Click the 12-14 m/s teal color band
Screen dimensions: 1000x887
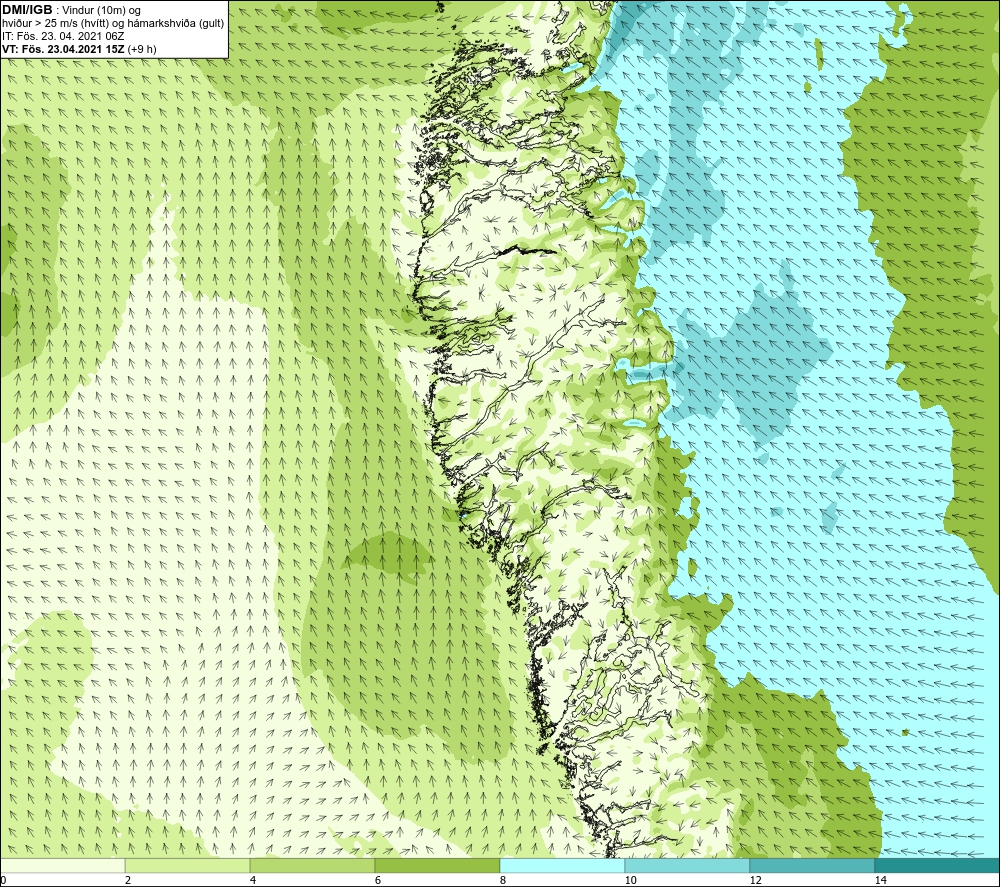812,865
